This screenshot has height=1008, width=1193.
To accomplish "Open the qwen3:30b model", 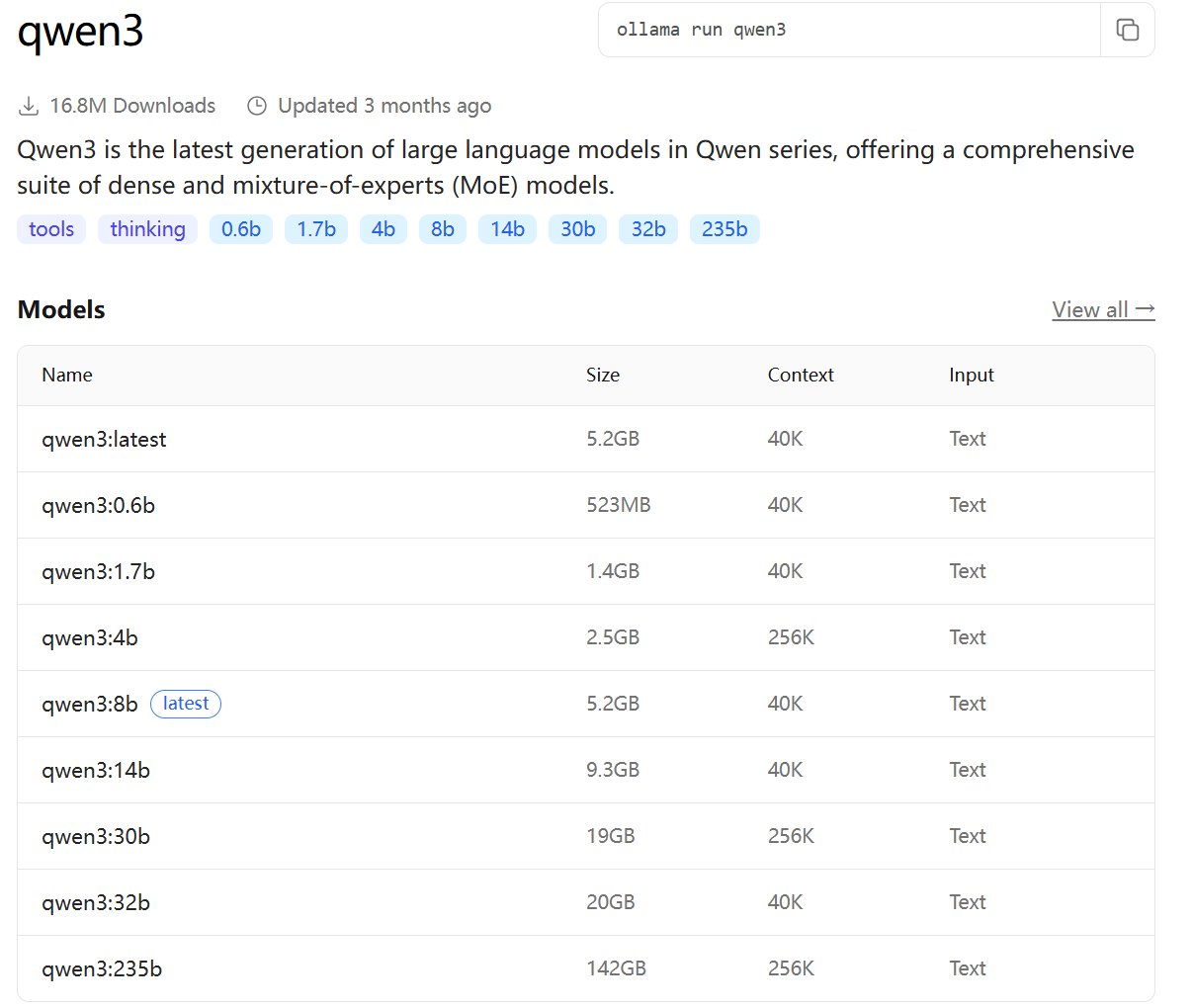I will [96, 837].
